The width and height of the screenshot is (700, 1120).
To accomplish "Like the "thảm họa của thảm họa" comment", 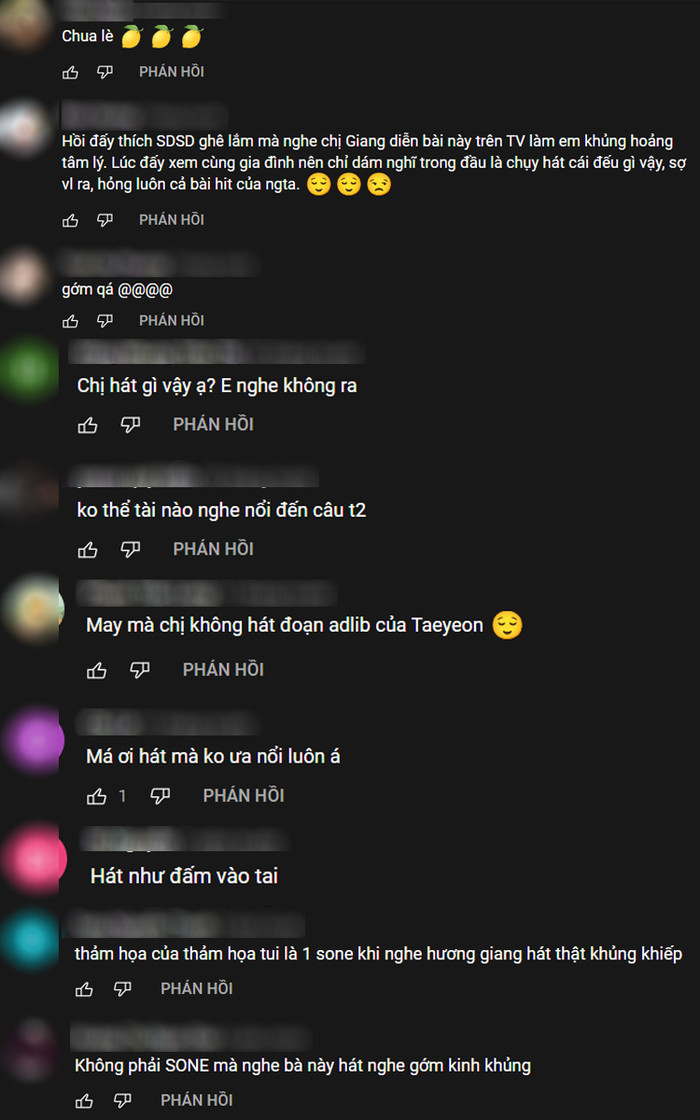I will click(84, 989).
